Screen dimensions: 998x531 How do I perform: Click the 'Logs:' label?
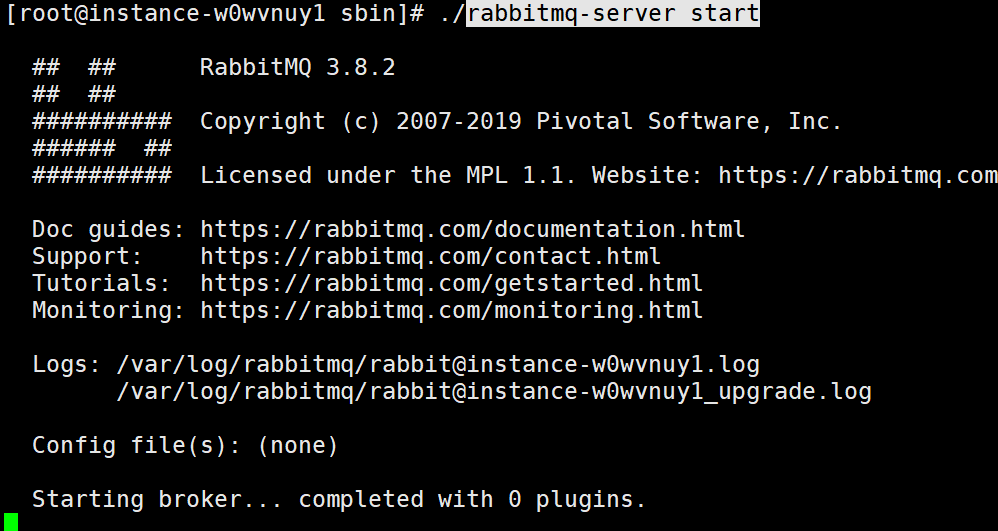coord(66,364)
